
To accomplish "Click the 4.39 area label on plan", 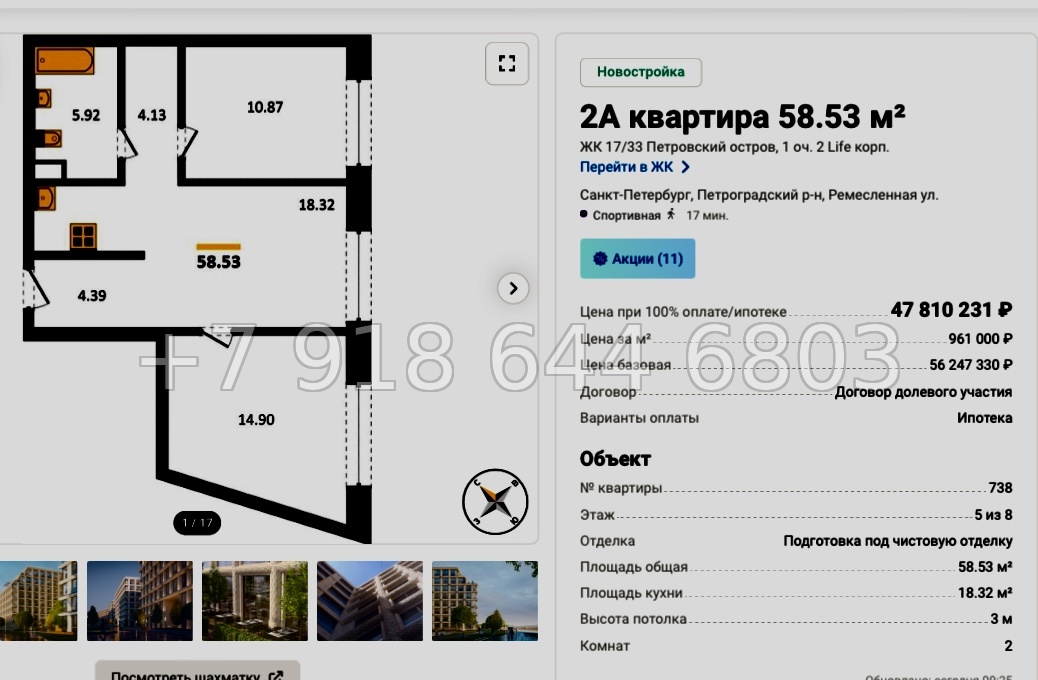I will click(92, 296).
